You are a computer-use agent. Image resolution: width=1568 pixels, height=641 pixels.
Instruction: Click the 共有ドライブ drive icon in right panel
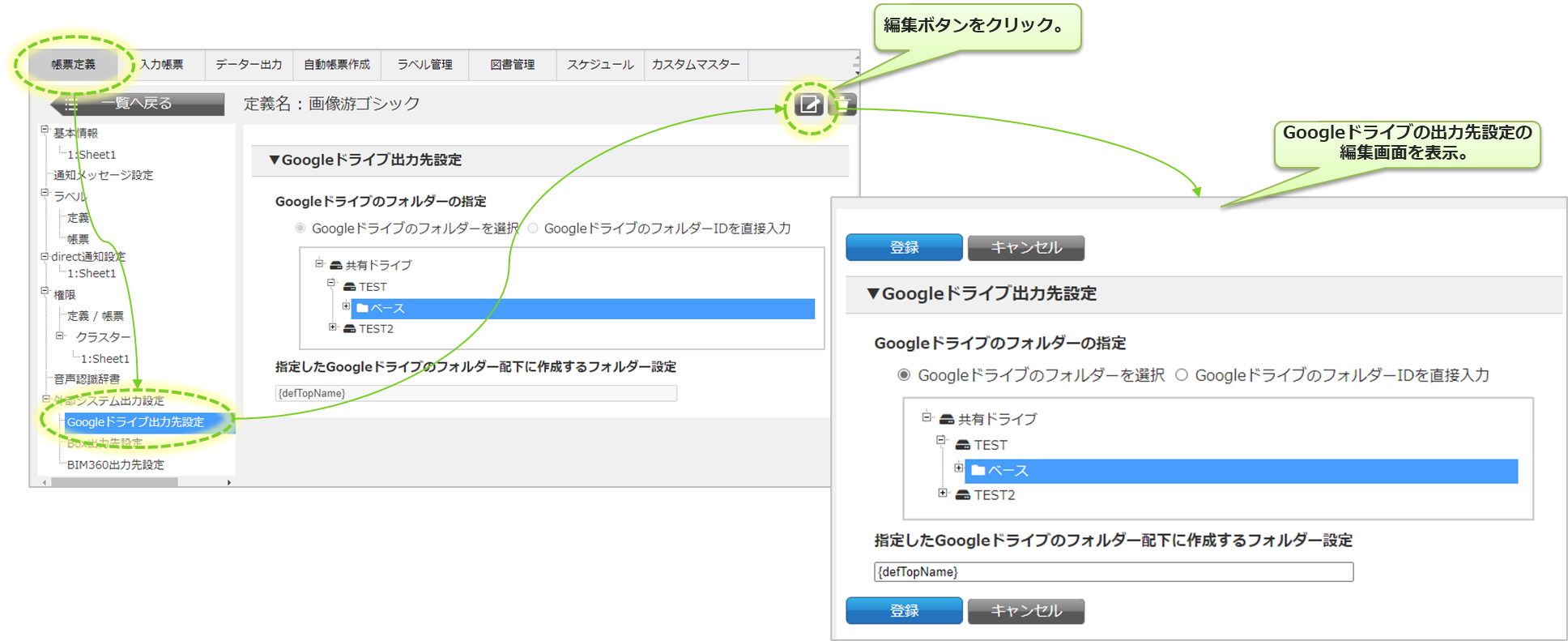tap(947, 420)
